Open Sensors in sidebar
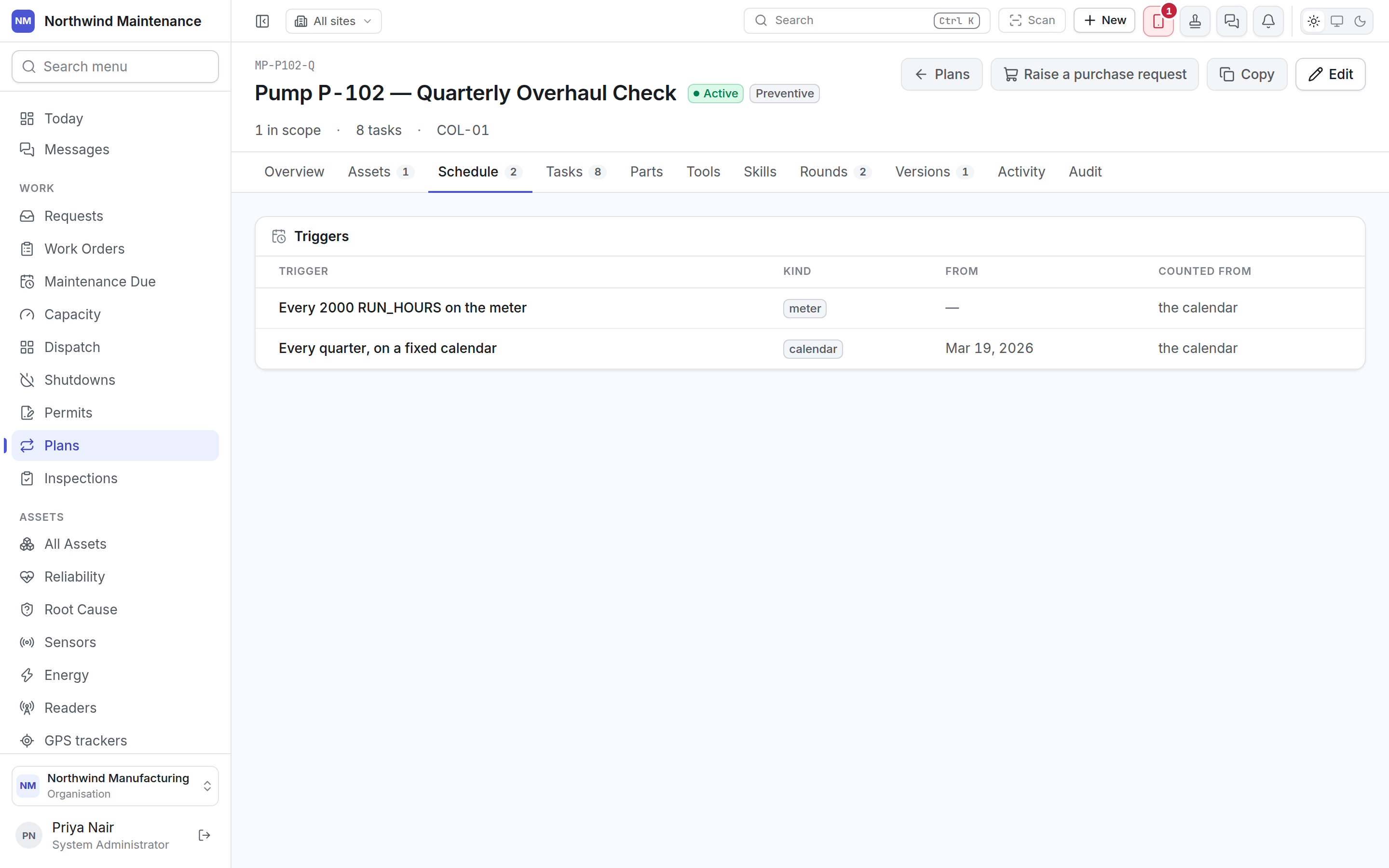 [x=115, y=642]
